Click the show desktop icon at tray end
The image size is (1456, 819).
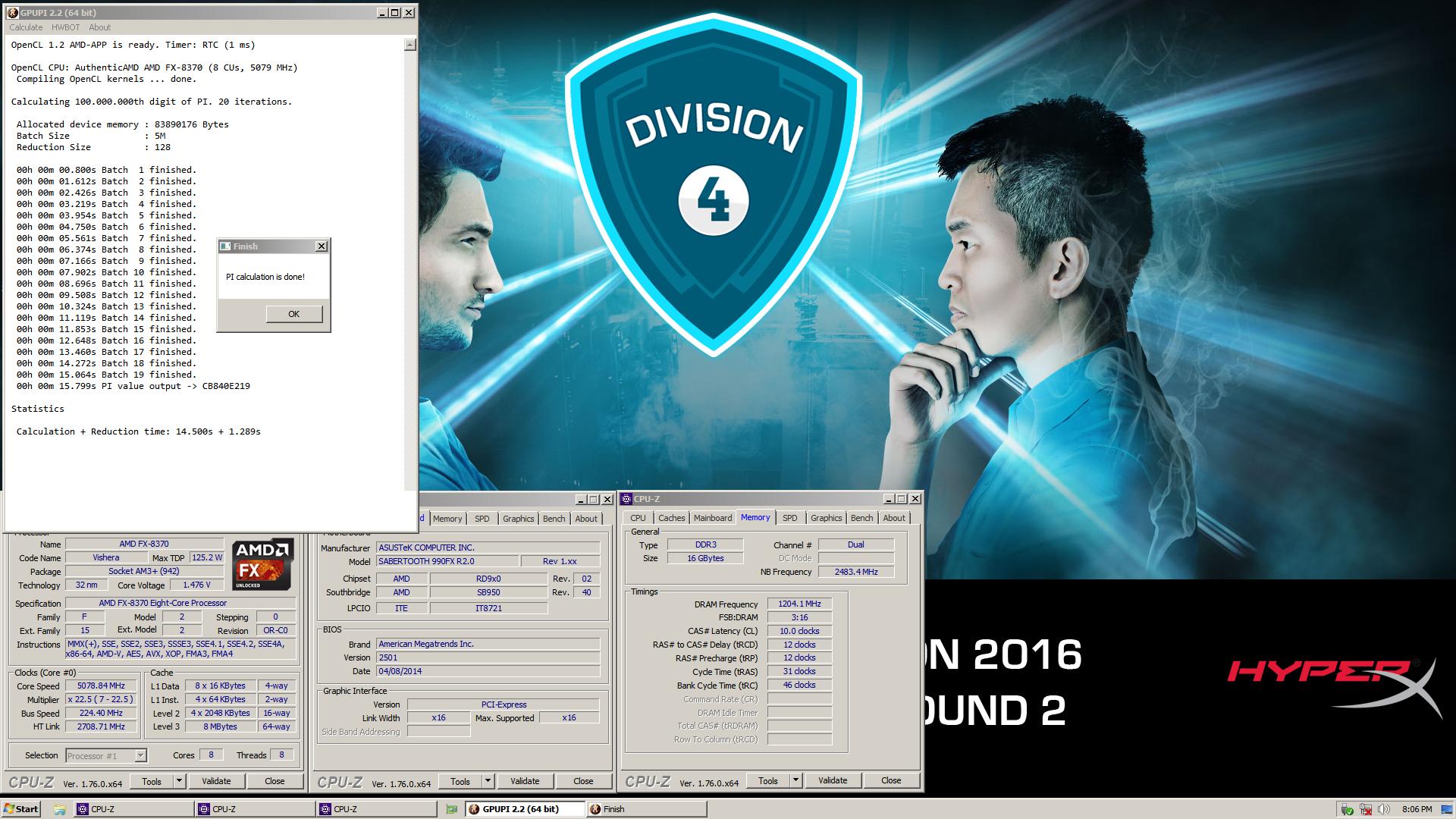tap(1447, 809)
